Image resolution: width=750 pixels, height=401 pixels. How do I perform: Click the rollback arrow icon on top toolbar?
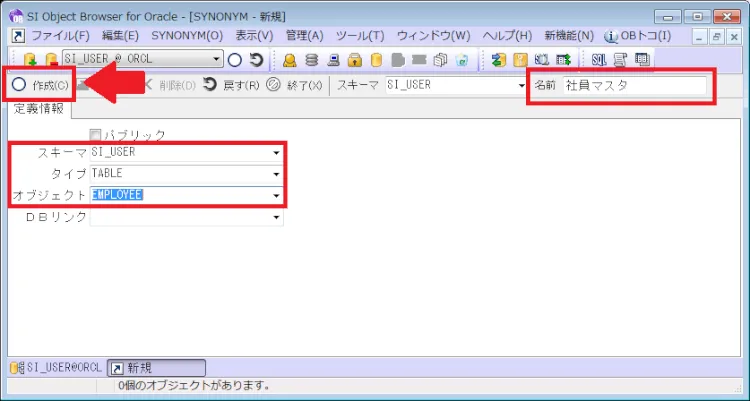tap(257, 60)
